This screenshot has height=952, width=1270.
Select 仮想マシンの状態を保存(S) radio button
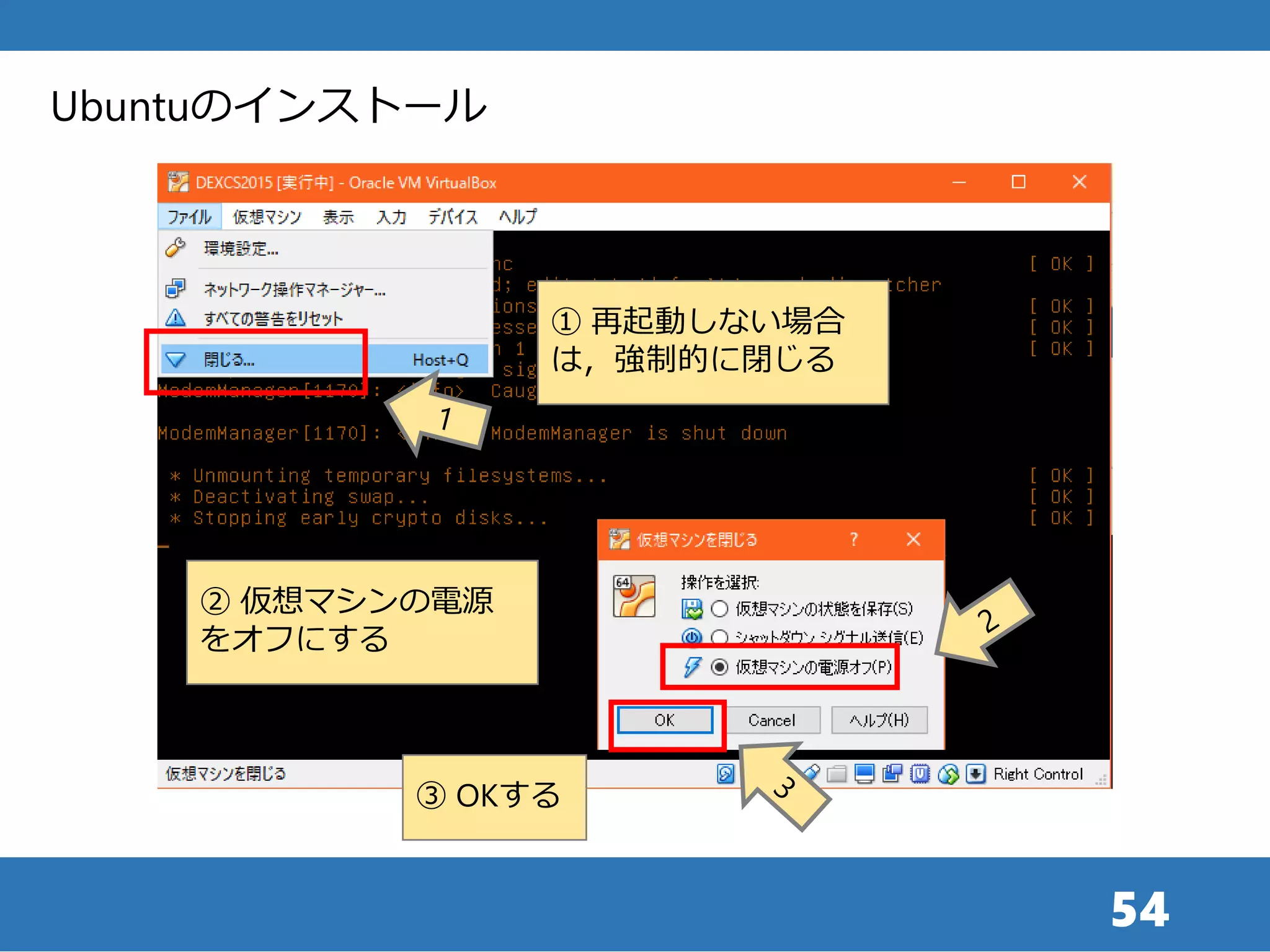719,609
